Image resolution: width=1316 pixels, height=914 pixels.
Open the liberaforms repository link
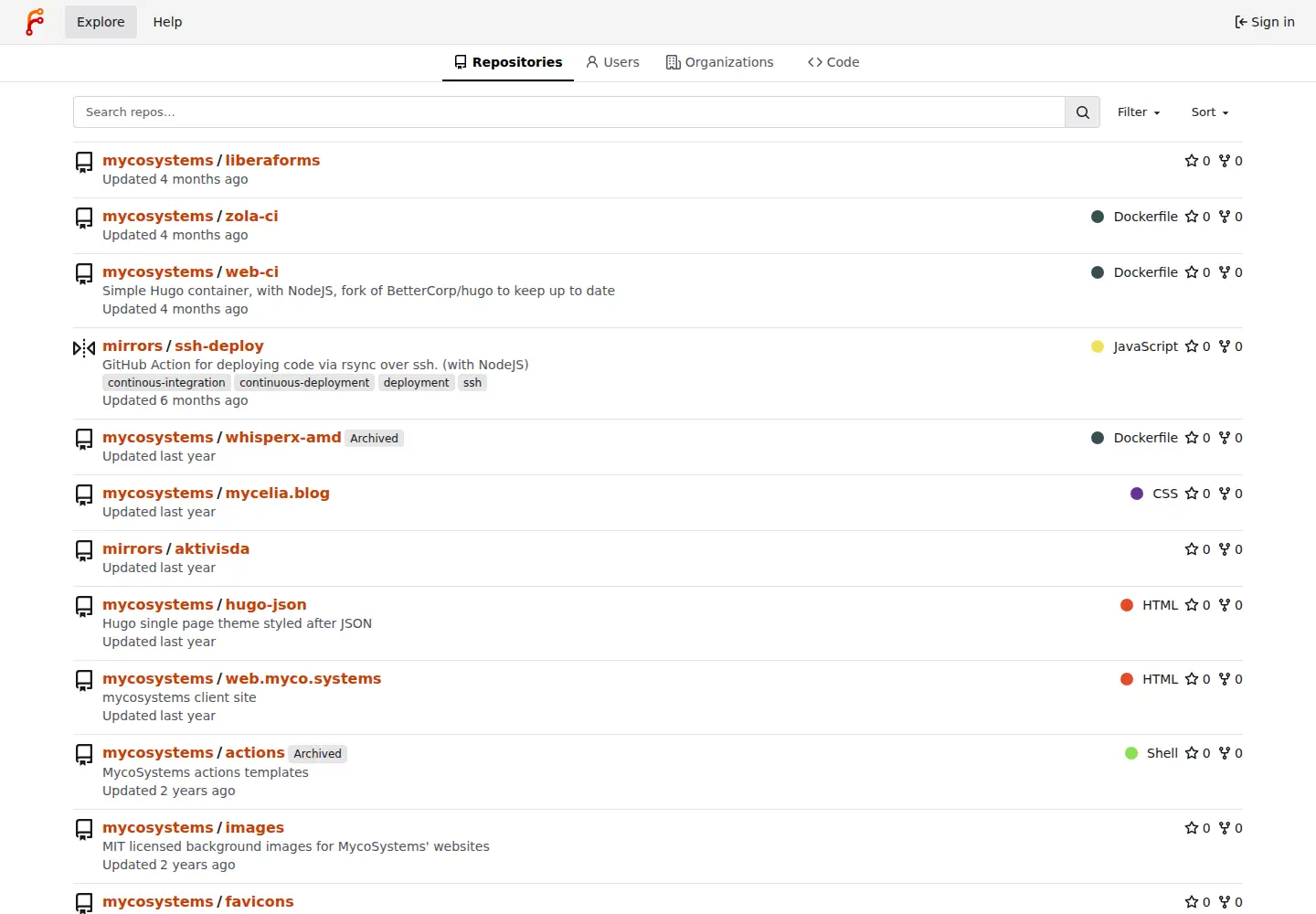coord(272,160)
